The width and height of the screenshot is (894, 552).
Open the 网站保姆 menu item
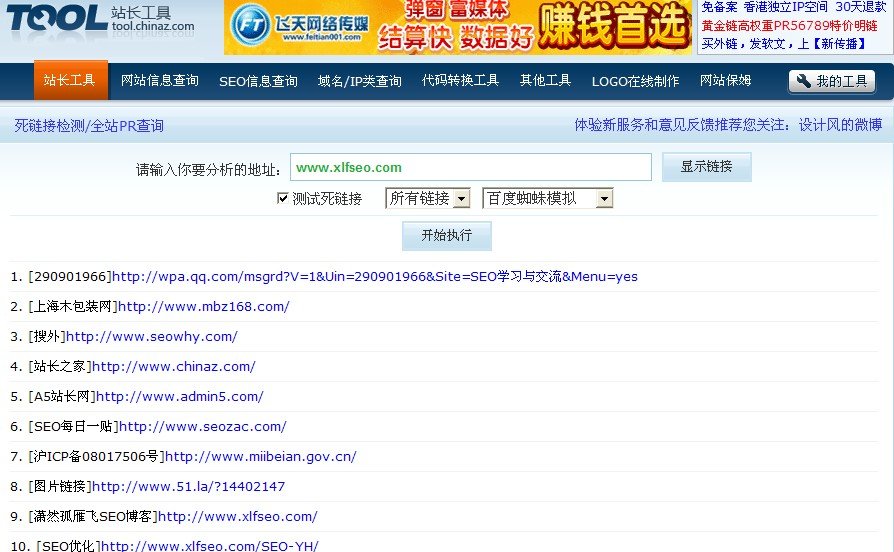click(726, 80)
